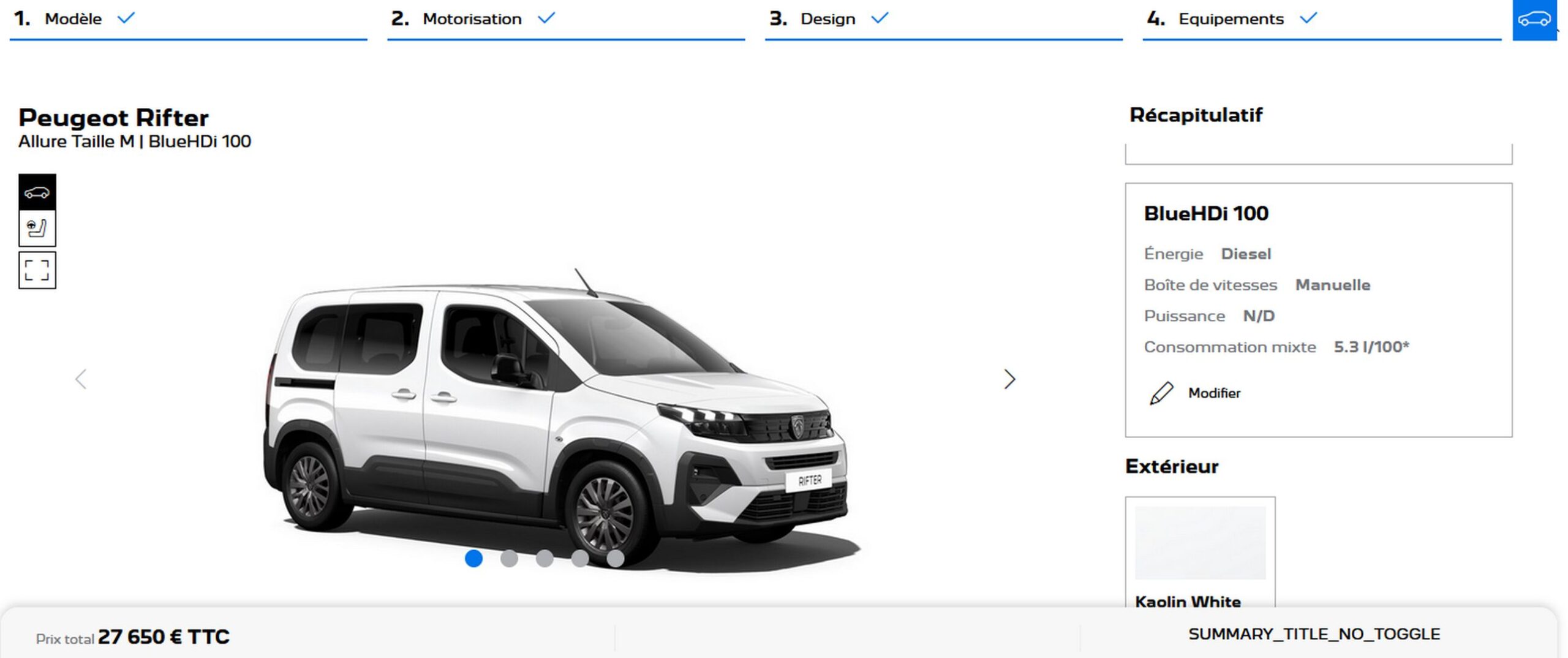Click the checkmark next to Modèle

coord(126,18)
